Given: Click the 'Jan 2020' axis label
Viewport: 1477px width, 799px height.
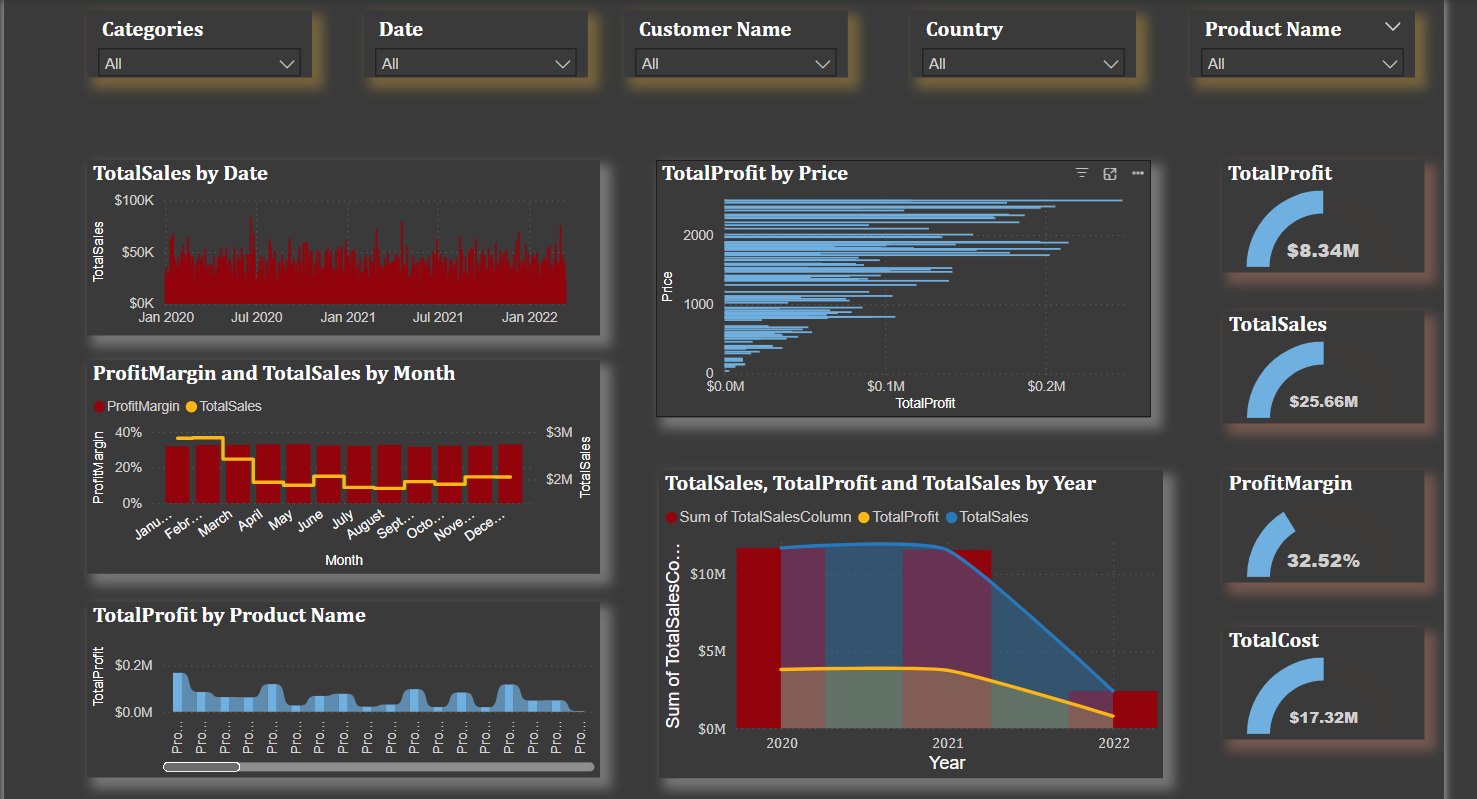Looking at the screenshot, I should 166,317.
